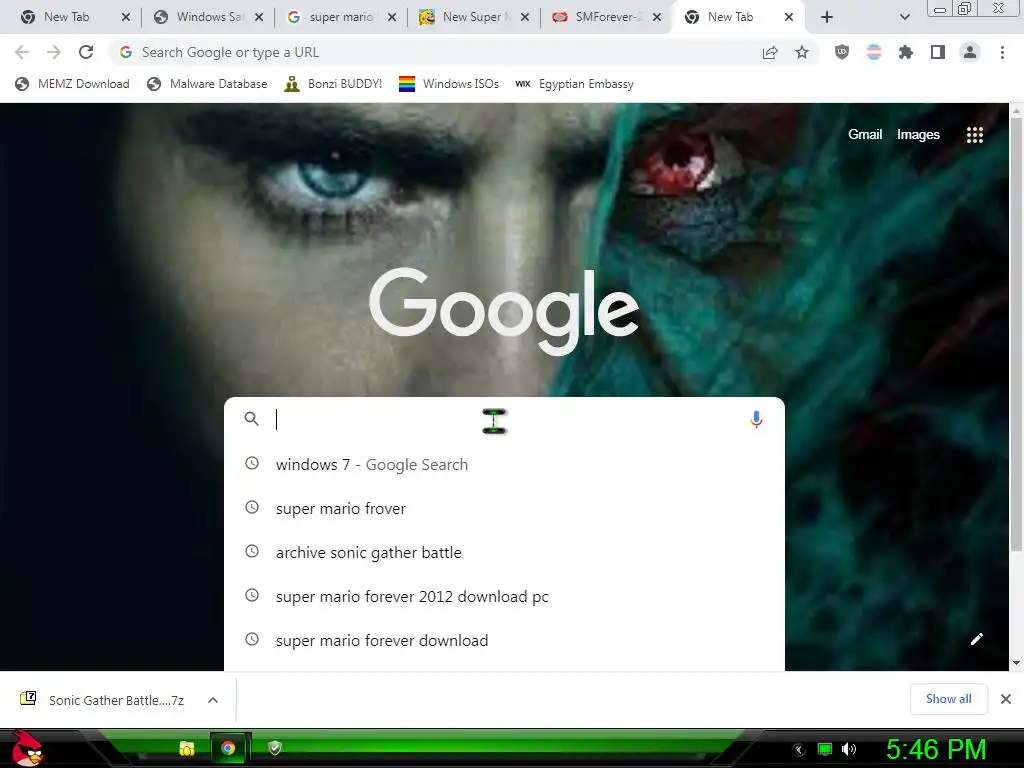Open the Gmail link

coord(865,135)
